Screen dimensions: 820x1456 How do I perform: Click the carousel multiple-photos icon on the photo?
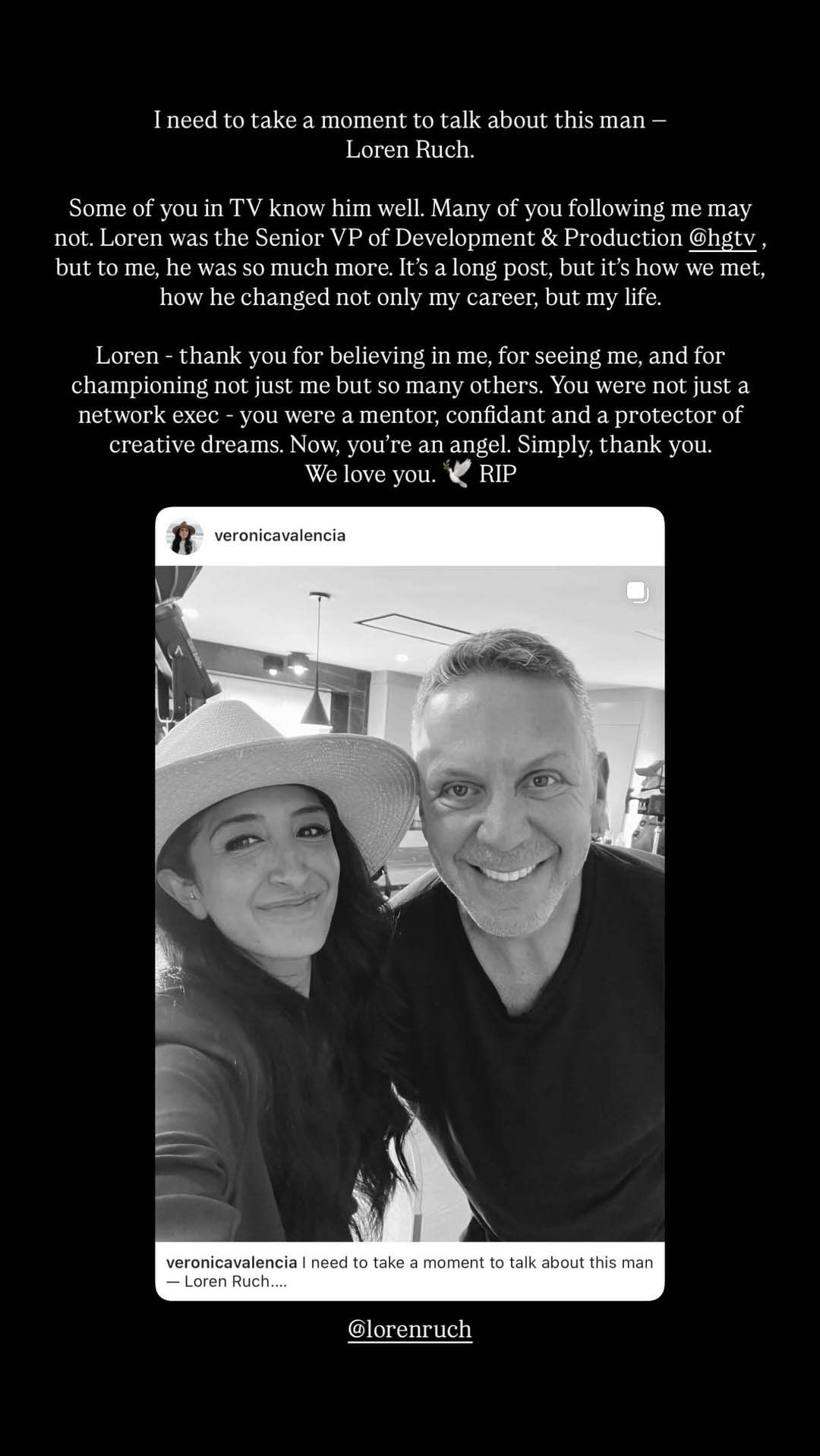click(x=637, y=592)
